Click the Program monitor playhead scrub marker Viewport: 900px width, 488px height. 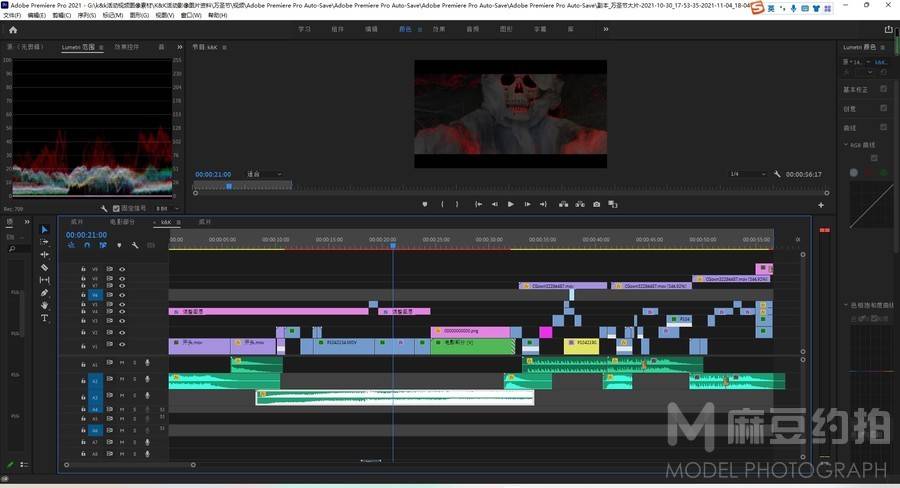tap(229, 186)
